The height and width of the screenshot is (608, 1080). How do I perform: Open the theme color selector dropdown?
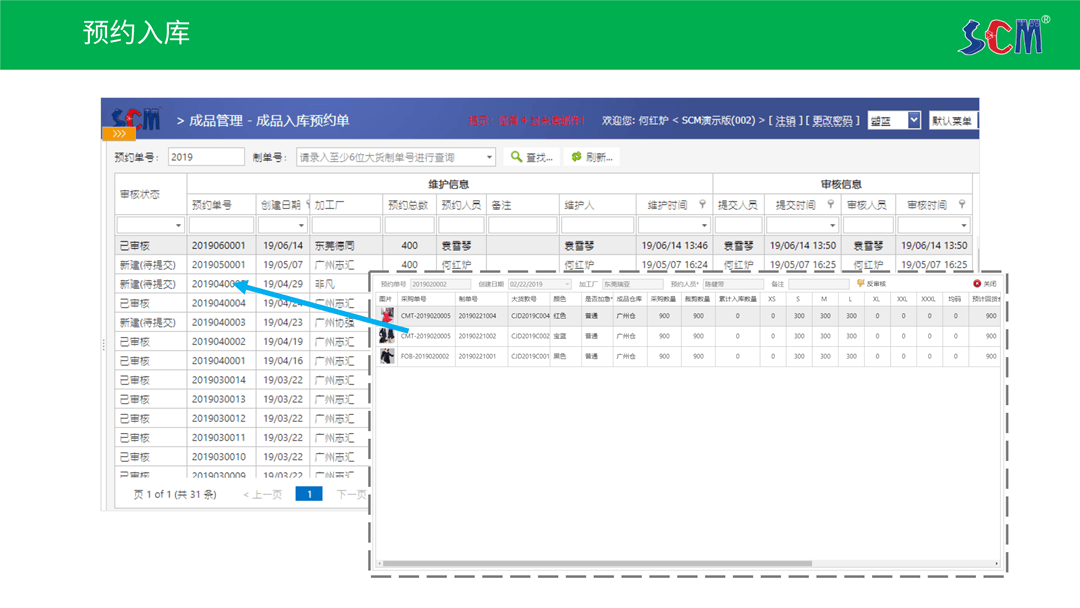(913, 120)
